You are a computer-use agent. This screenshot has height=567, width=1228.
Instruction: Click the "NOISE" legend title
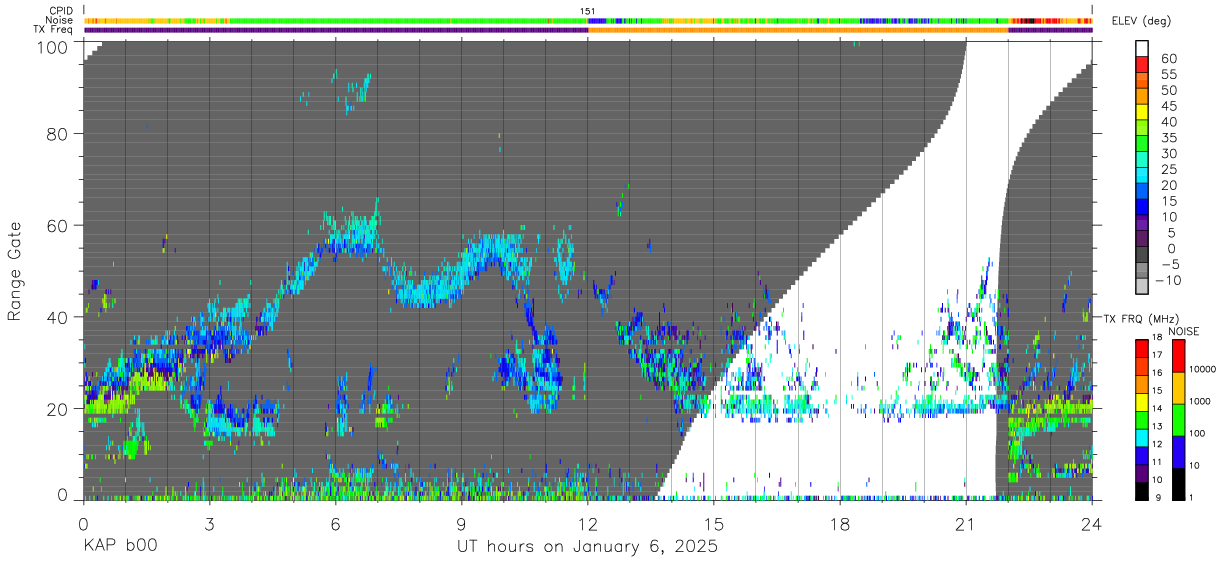(1185, 331)
